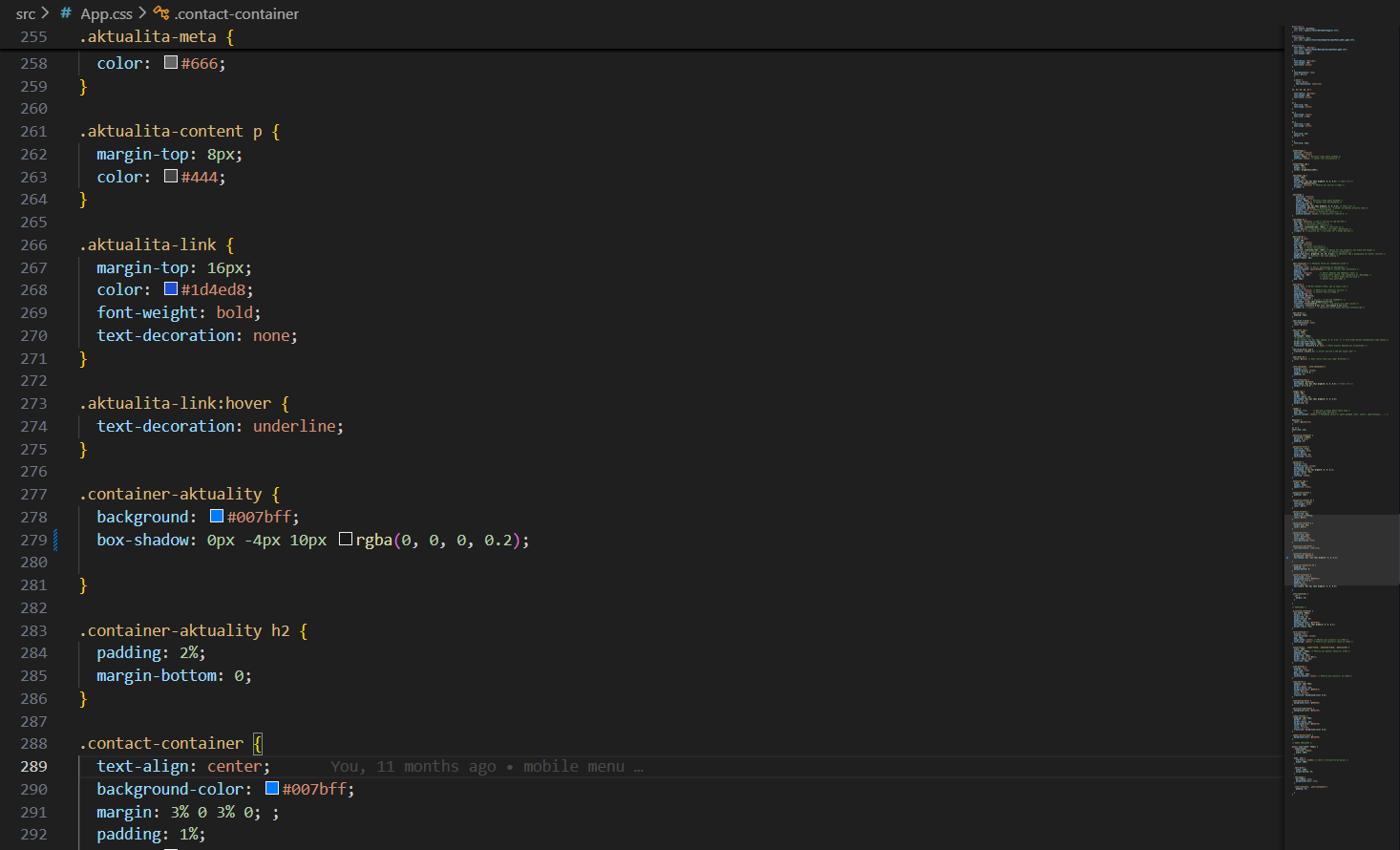This screenshot has height=850, width=1400.
Task: Click the rgba color box in the box-shadow value
Action: tap(345, 539)
